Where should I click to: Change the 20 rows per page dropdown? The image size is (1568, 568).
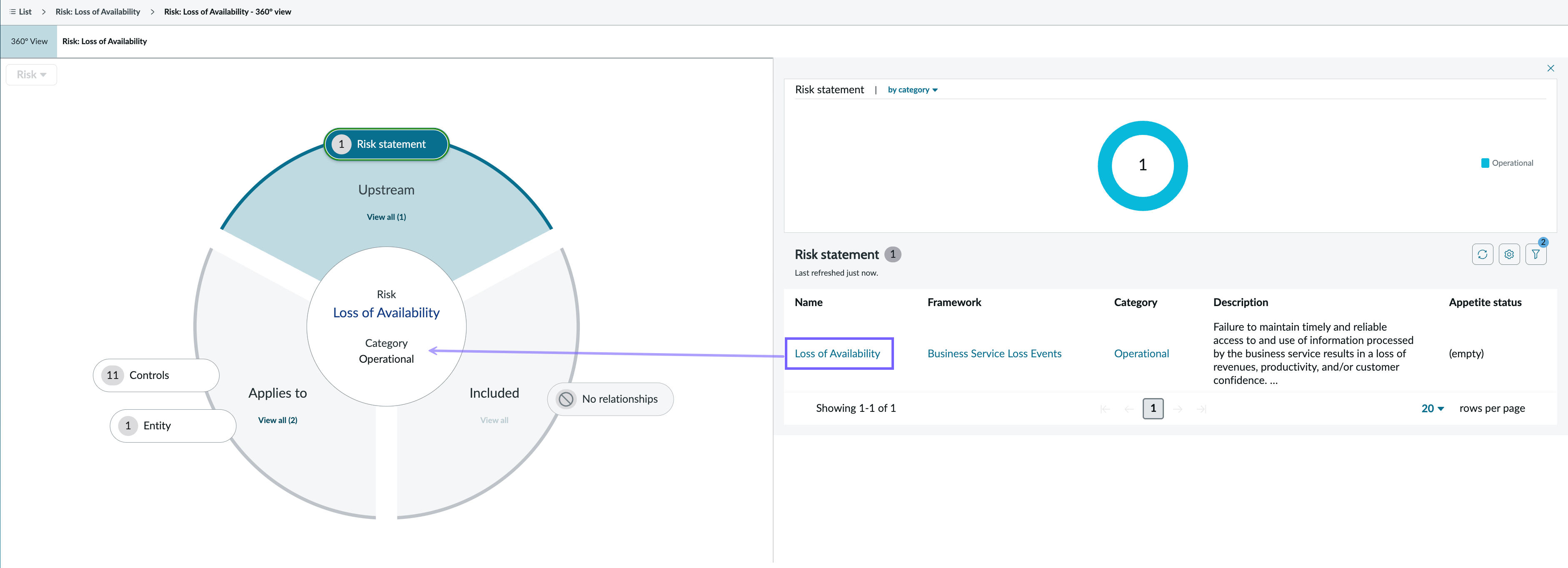1433,409
